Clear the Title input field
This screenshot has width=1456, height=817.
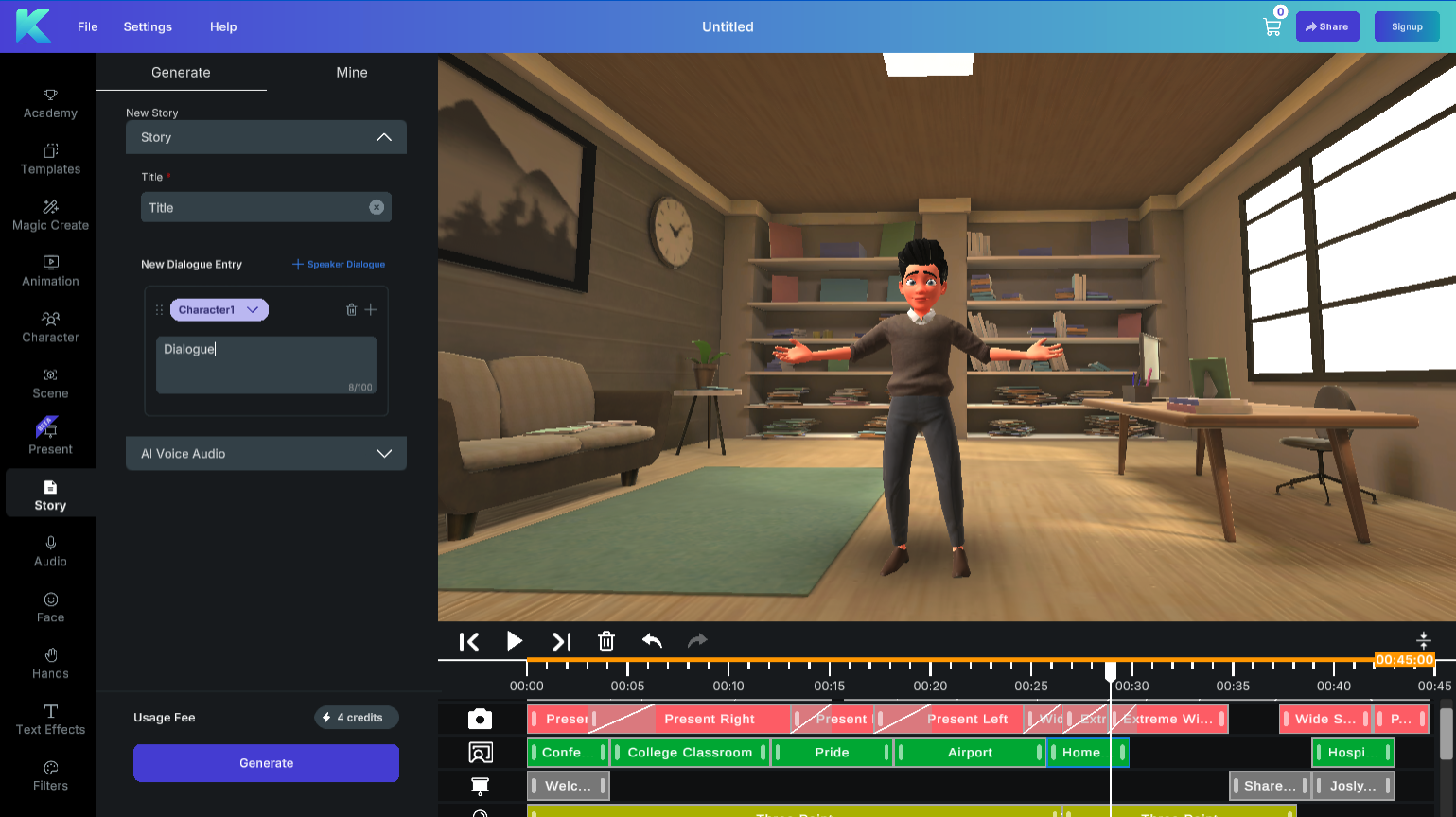[x=377, y=207]
